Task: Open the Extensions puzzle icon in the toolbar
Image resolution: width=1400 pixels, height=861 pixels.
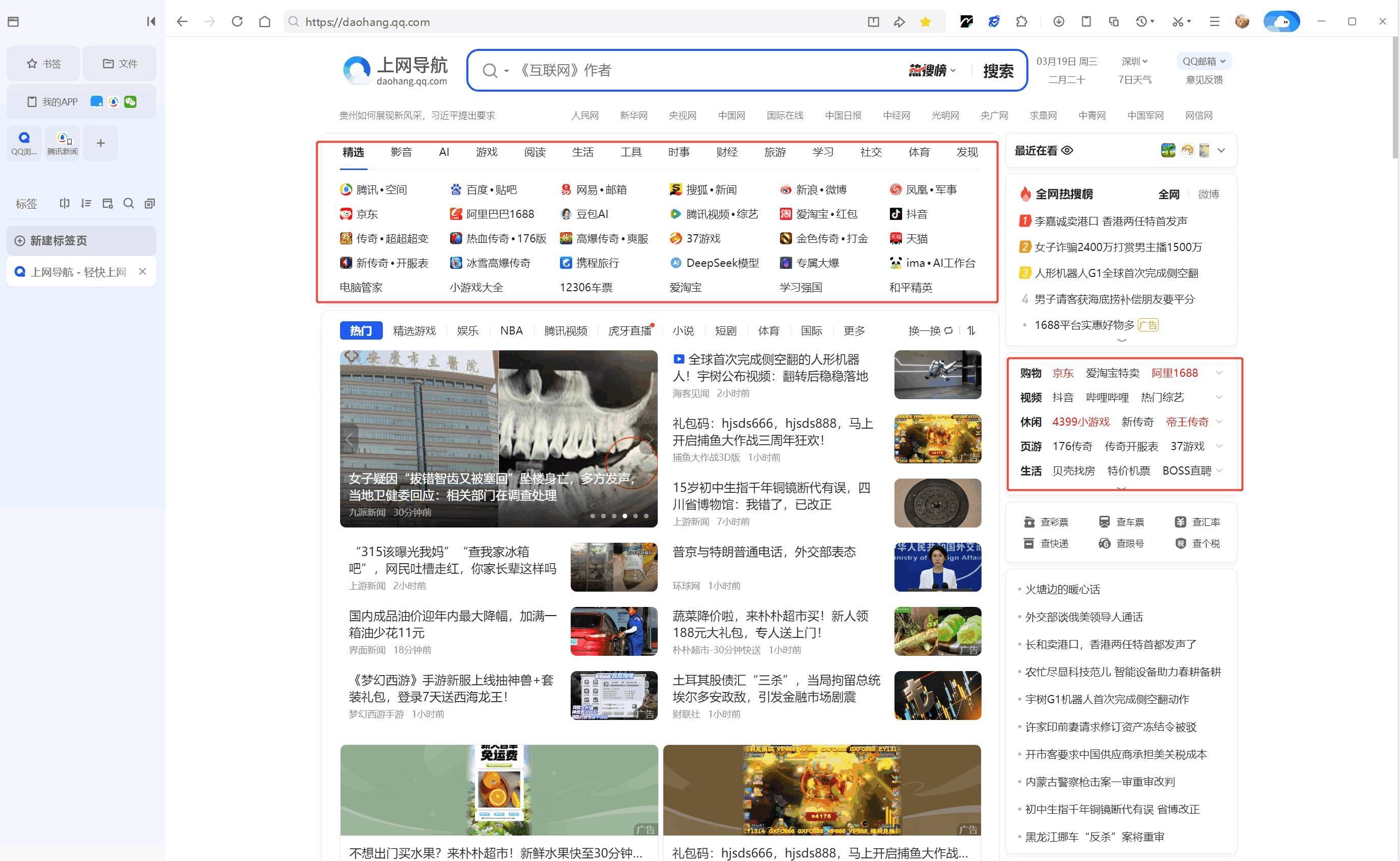Action: [x=1022, y=21]
